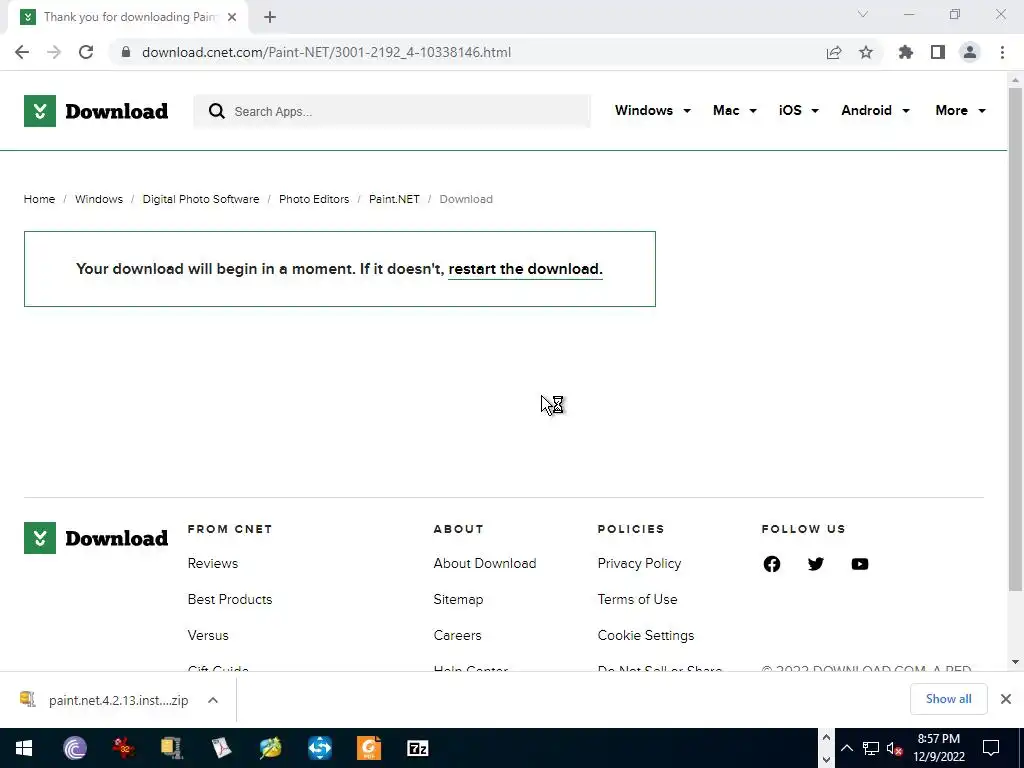Click the network tray icon
Viewport: 1024px width, 768px height.
pos(871,748)
